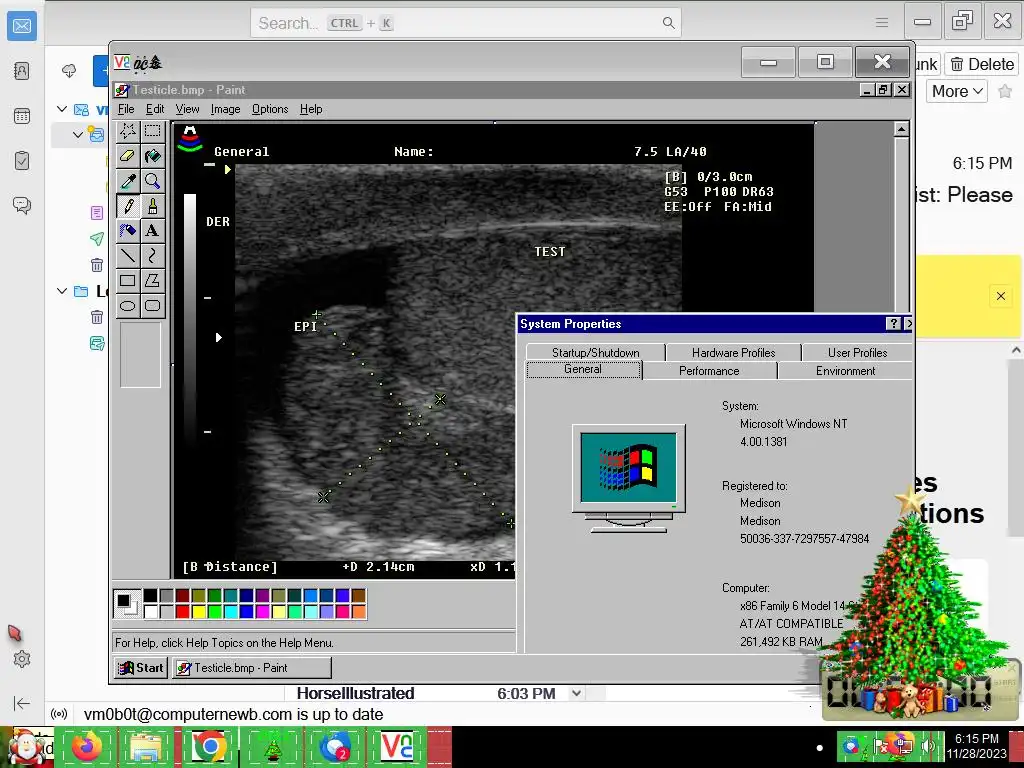
Task: Collapse the Local Folders tree chevron
Action: [x=62, y=291]
